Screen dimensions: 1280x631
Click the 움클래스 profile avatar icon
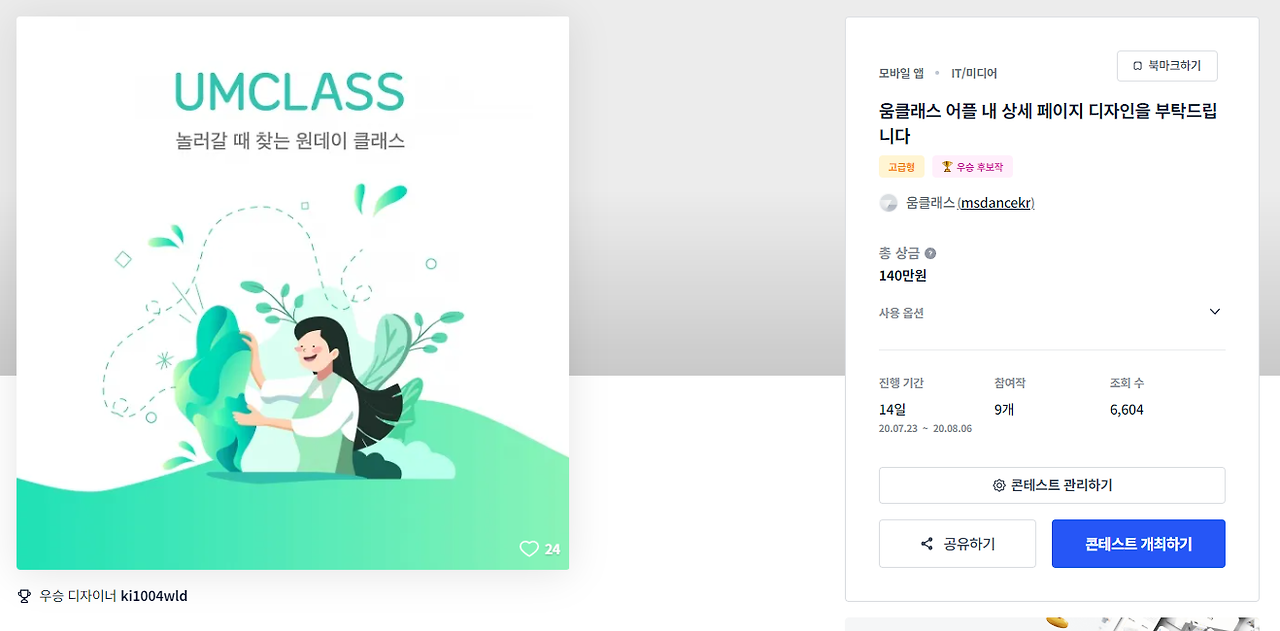pos(888,203)
